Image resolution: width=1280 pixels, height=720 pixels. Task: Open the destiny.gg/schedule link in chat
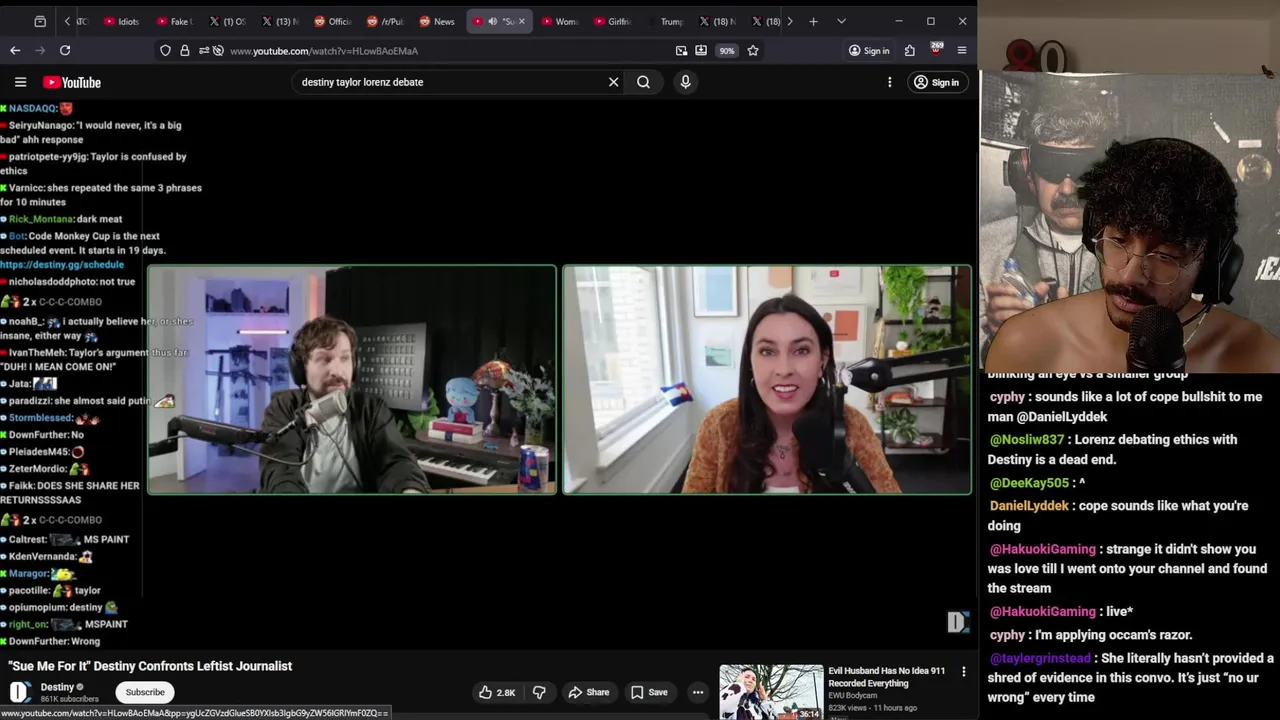pyautogui.click(x=62, y=265)
